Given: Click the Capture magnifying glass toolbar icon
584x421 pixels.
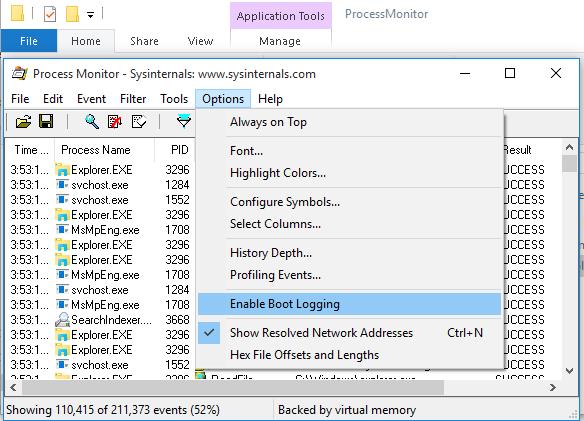Looking at the screenshot, I should pyautogui.click(x=92, y=121).
